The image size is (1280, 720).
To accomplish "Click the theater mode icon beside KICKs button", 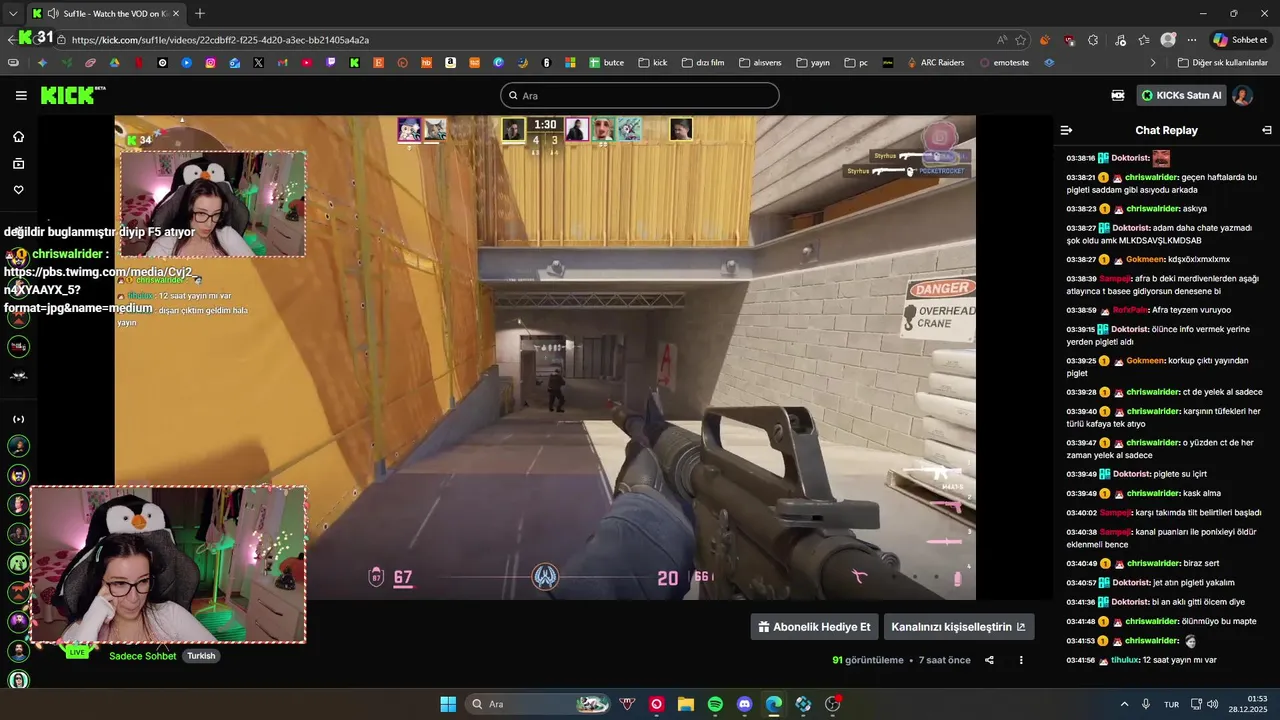I will click(1118, 95).
